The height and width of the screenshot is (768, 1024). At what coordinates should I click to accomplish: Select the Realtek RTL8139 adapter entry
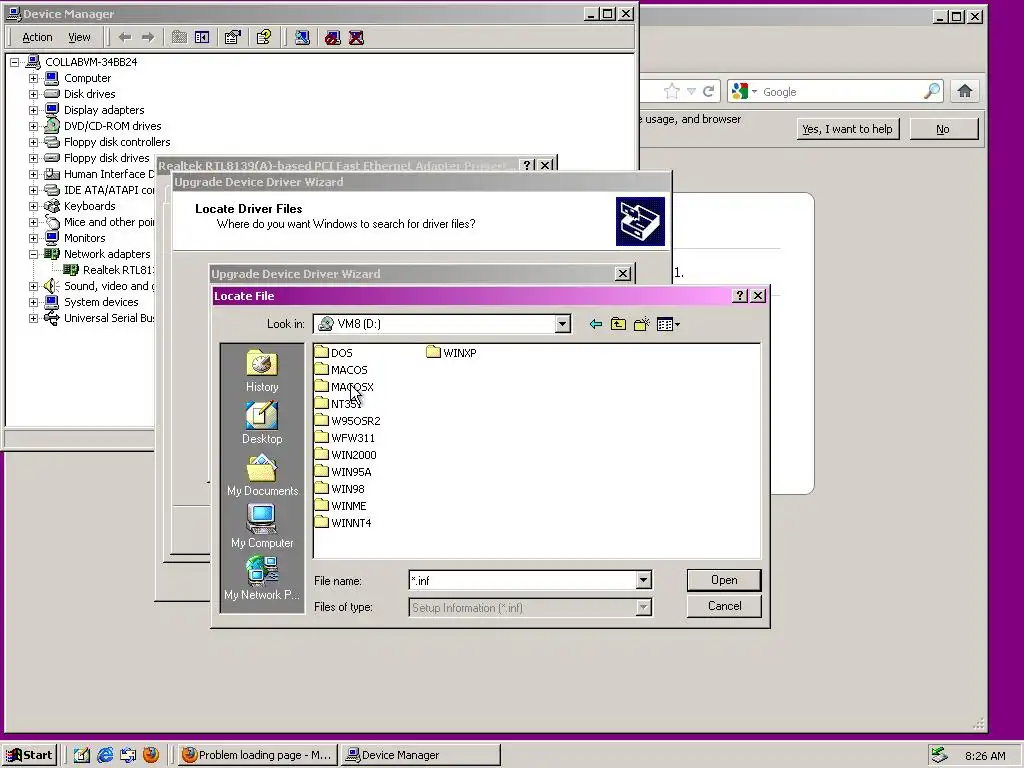tap(118, 270)
